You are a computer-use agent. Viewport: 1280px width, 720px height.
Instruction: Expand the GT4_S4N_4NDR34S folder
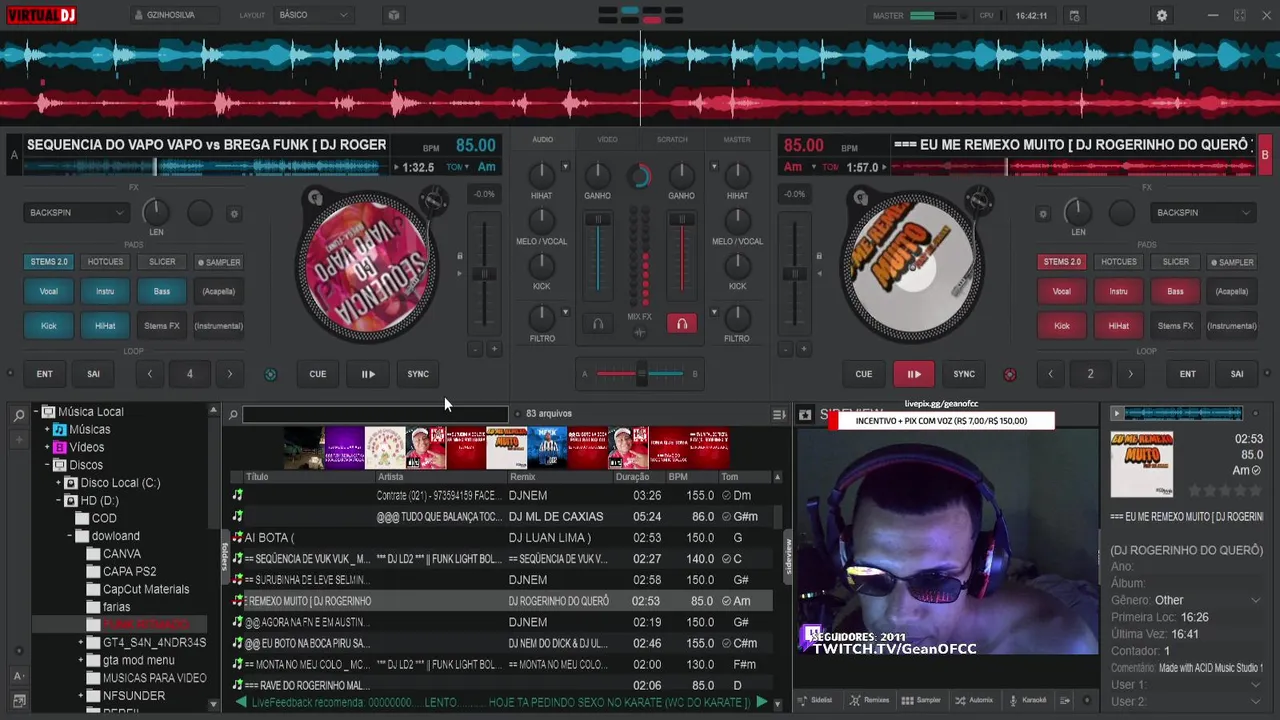[x=81, y=642]
